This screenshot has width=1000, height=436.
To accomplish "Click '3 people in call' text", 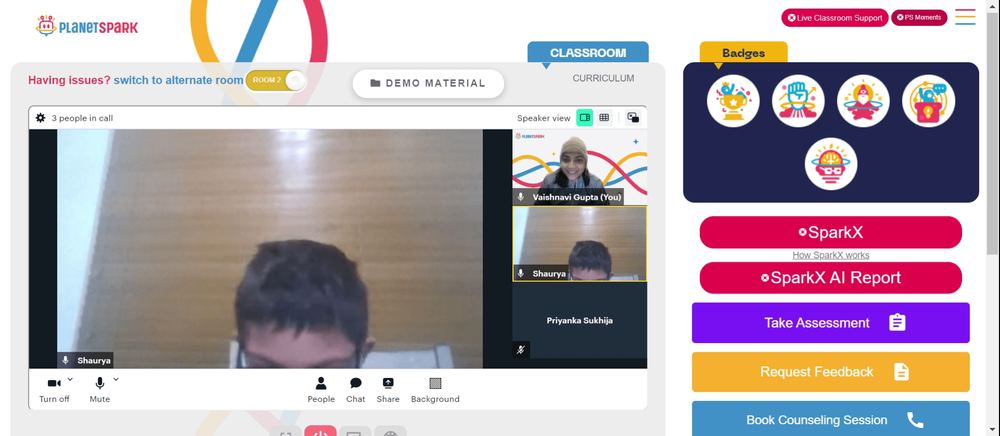I will point(82,118).
